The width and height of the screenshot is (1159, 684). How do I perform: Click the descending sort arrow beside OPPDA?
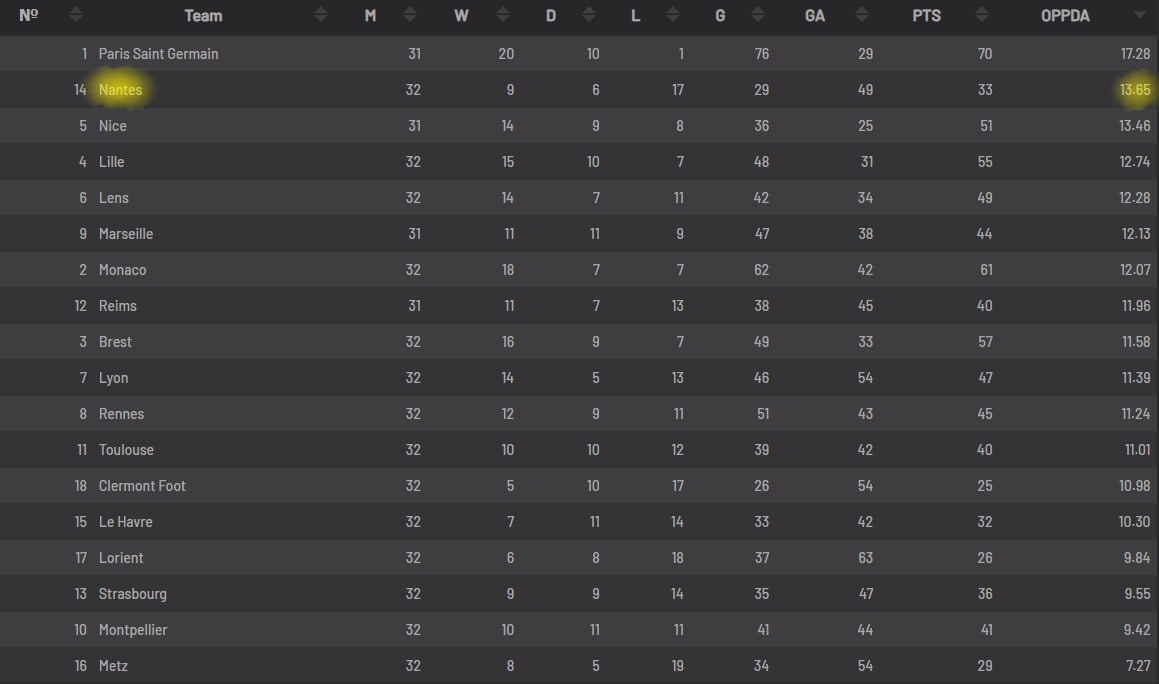(1139, 16)
